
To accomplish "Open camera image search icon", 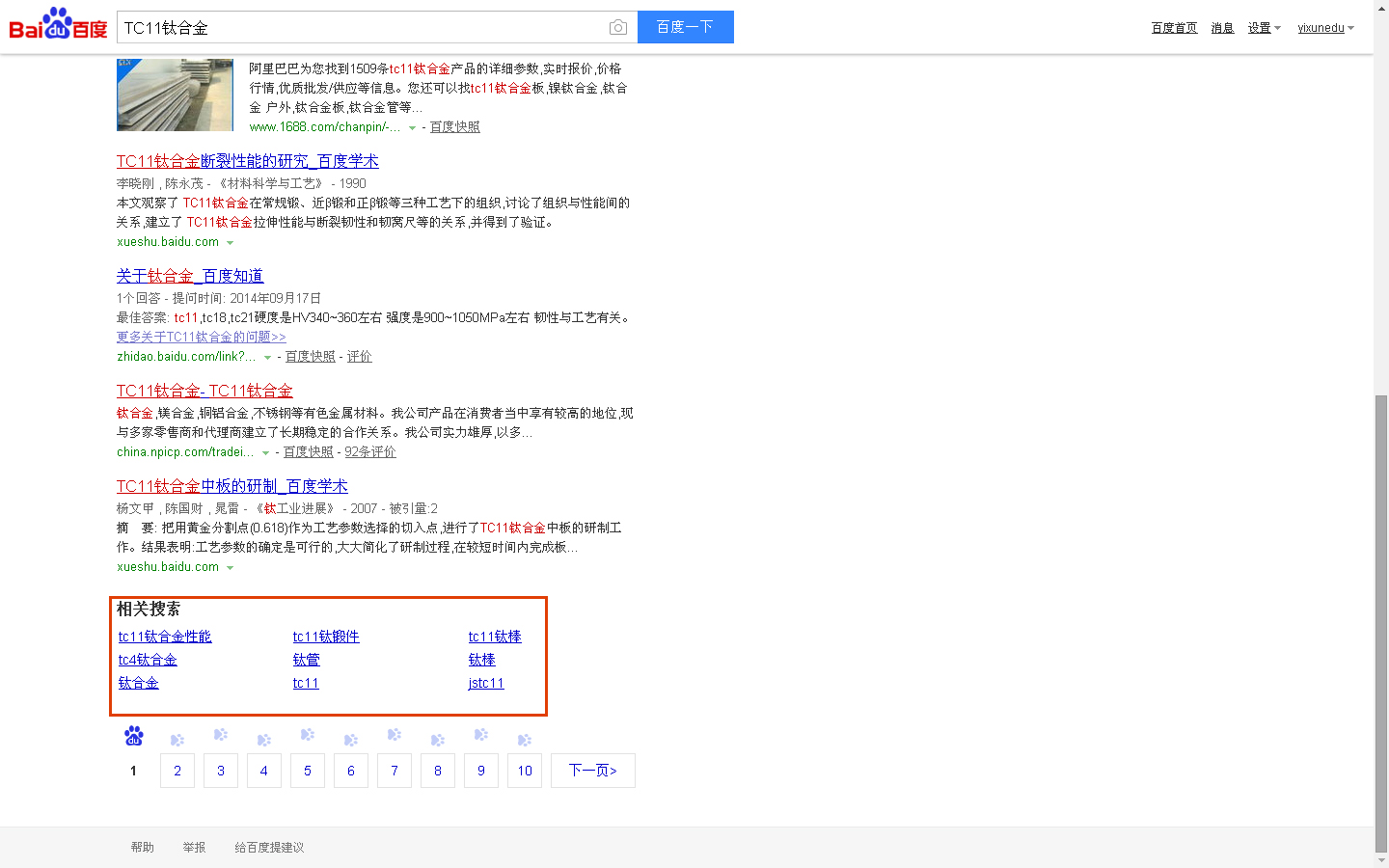I will [x=618, y=27].
